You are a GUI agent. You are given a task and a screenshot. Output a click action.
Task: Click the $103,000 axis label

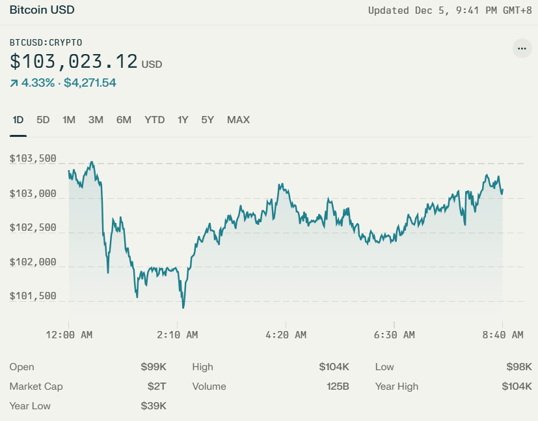pyautogui.click(x=33, y=194)
